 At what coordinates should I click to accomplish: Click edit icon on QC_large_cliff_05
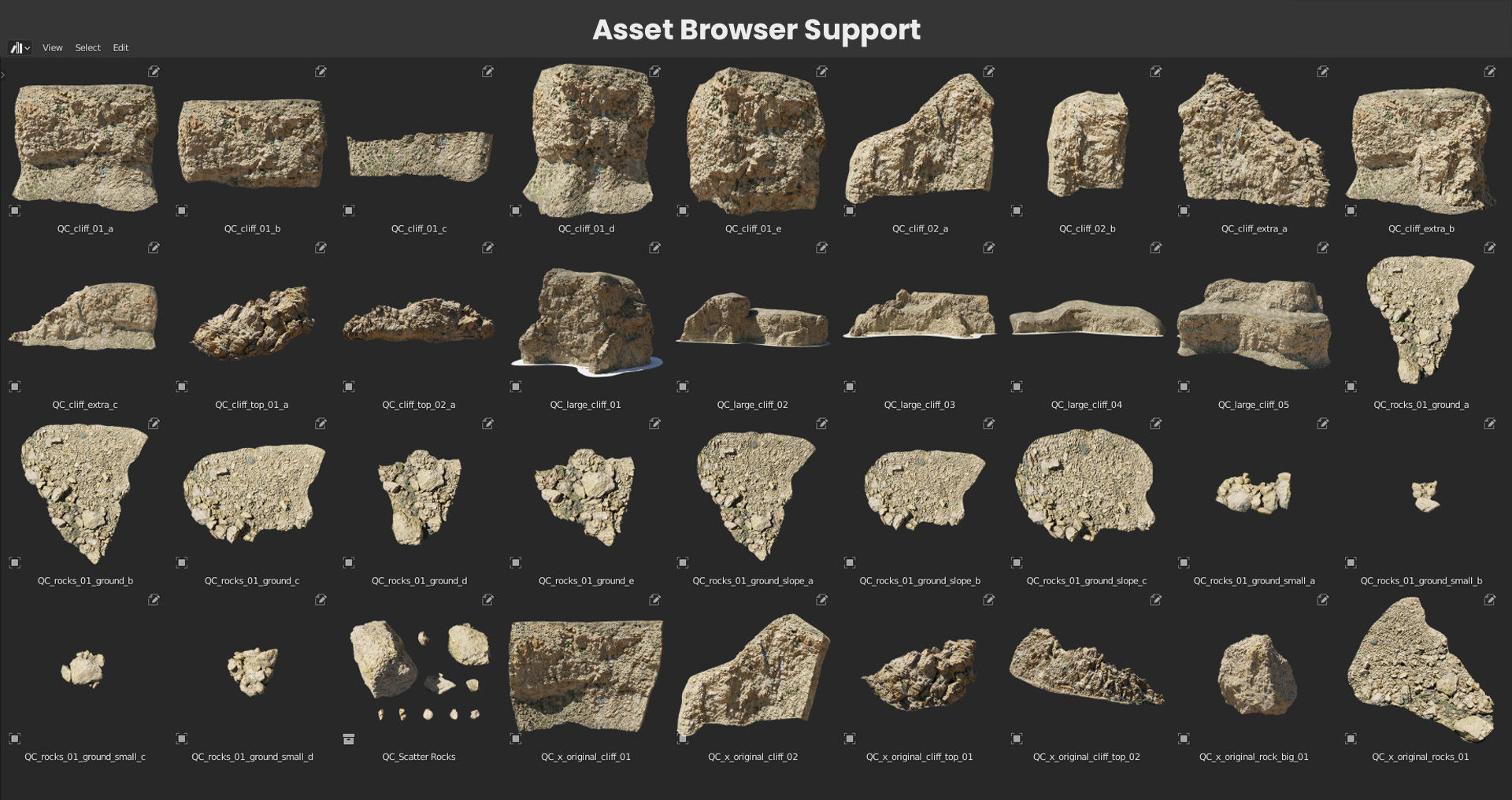[1322, 248]
